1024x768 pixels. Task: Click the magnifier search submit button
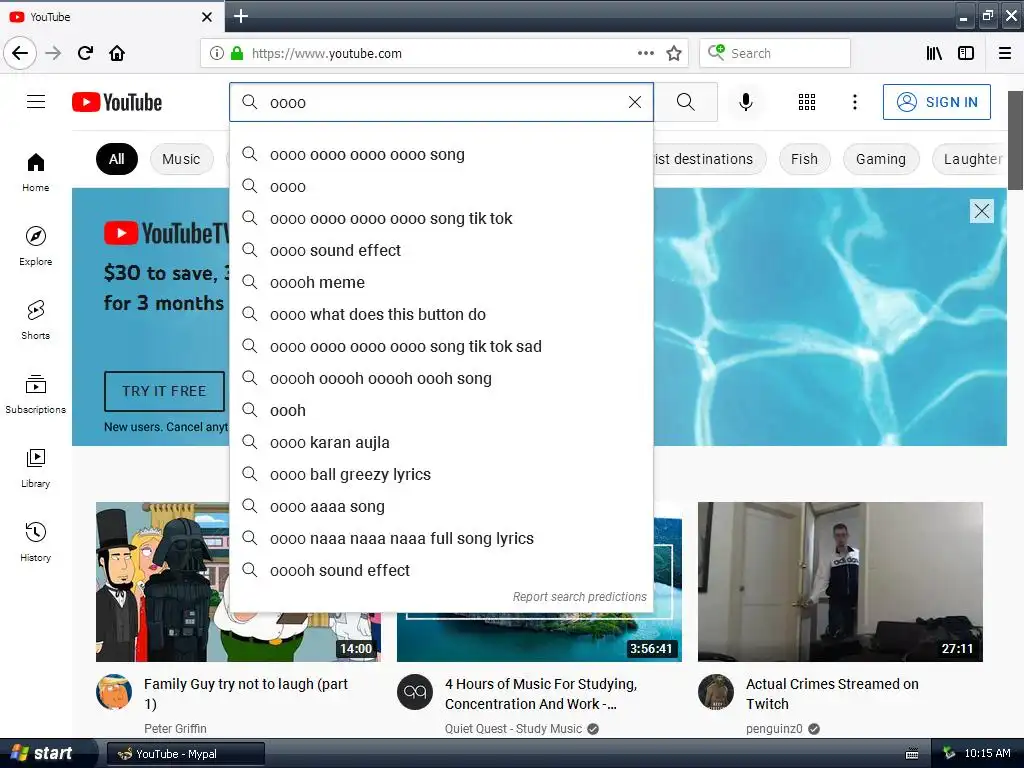pyautogui.click(x=686, y=102)
